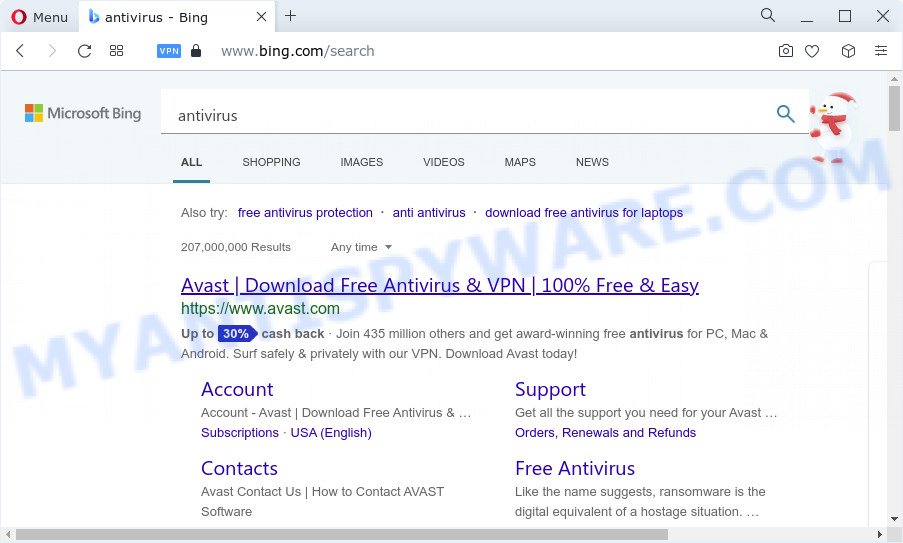903x543 pixels.
Task: Maximize the Opera window
Action: click(845, 16)
